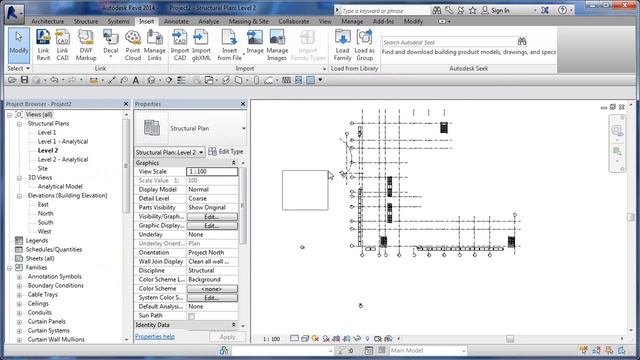Collapse the Elevations (Building Elevation) node

pos(19,196)
